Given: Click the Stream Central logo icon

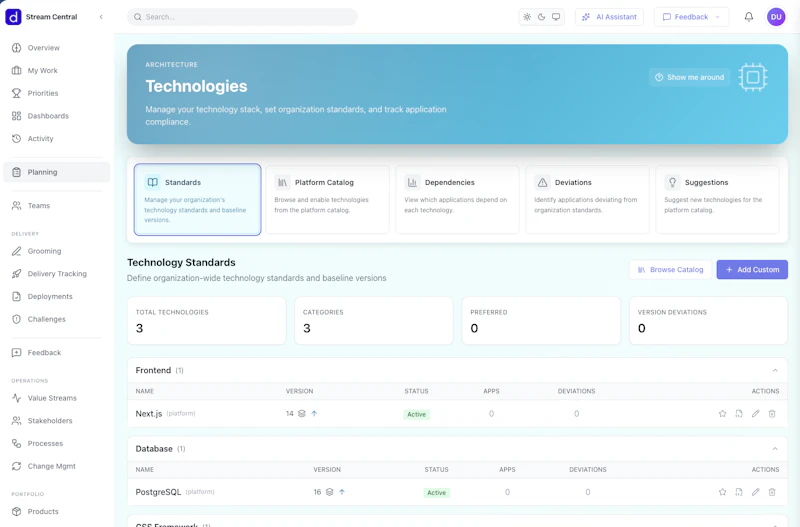Looking at the screenshot, I should tap(13, 17).
